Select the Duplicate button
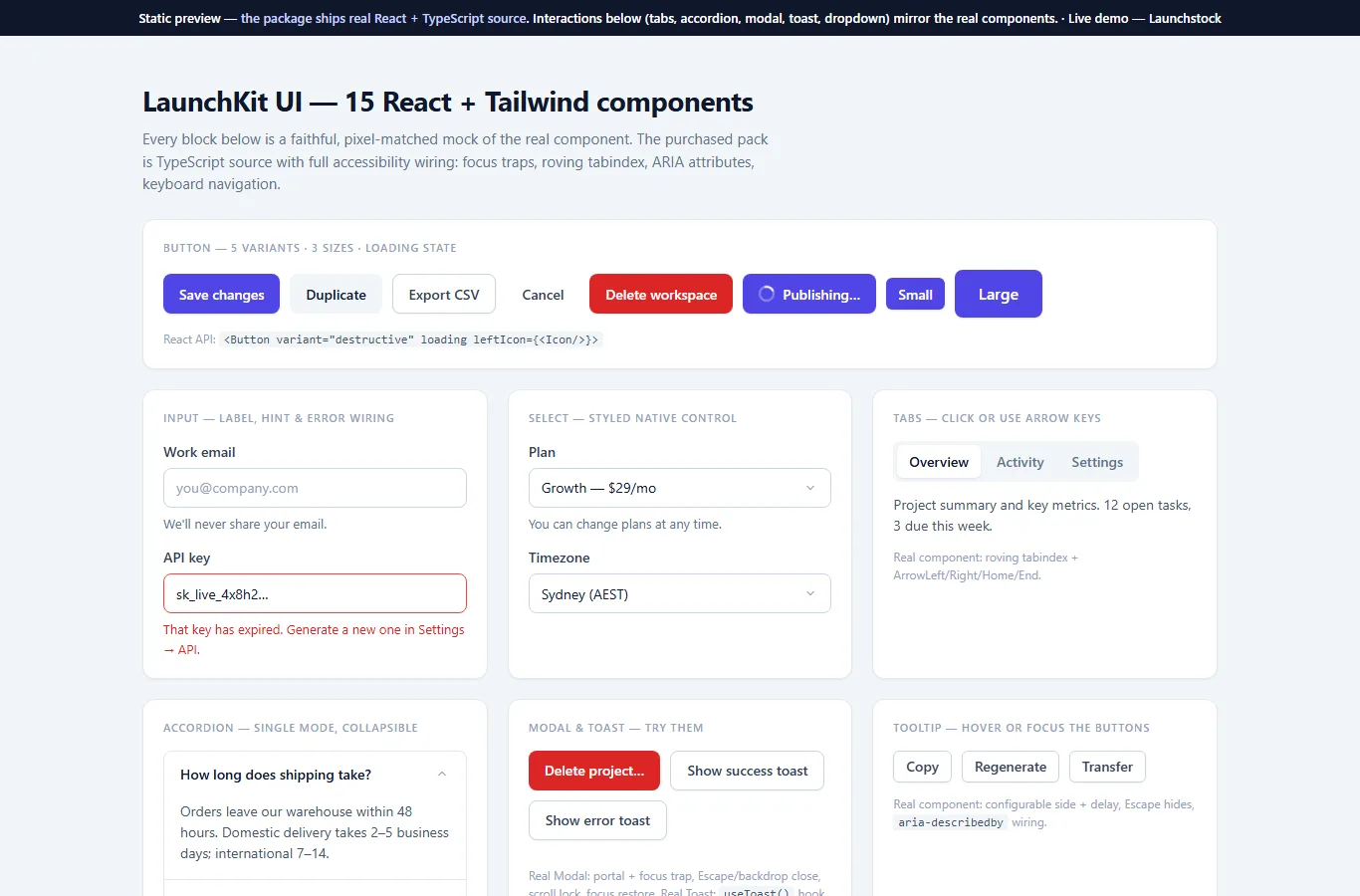The width and height of the screenshot is (1360, 896). point(337,295)
